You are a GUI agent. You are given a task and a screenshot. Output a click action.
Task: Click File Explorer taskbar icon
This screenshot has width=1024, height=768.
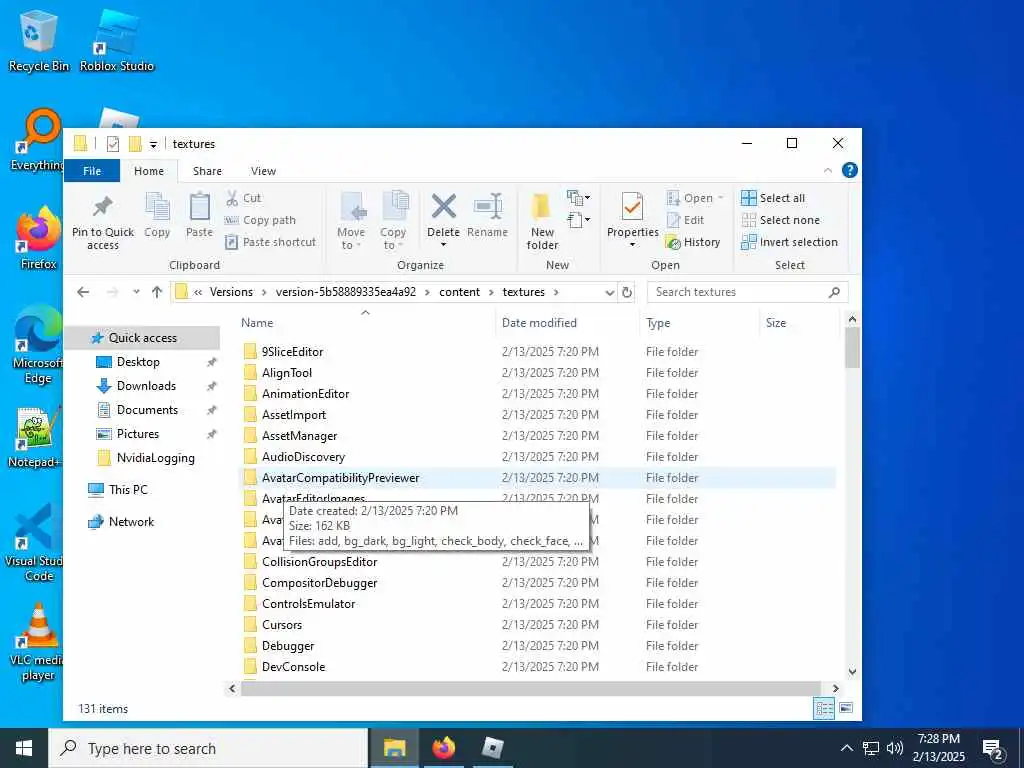click(394, 748)
